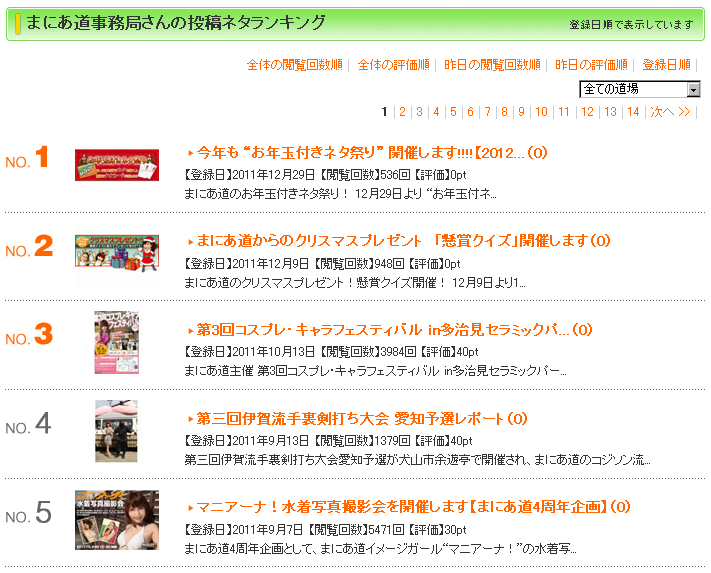This screenshot has width=711, height=573.
Task: Open the お年玉付きネタ祭り banner thumbnail
Action: point(117,165)
